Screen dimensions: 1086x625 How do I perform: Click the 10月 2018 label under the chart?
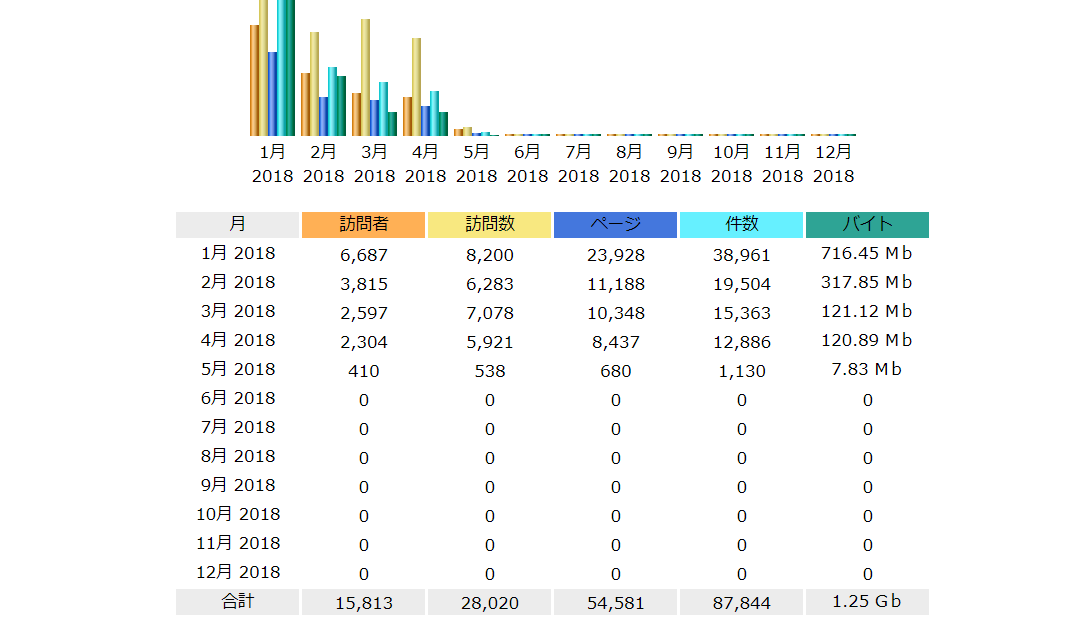click(731, 164)
